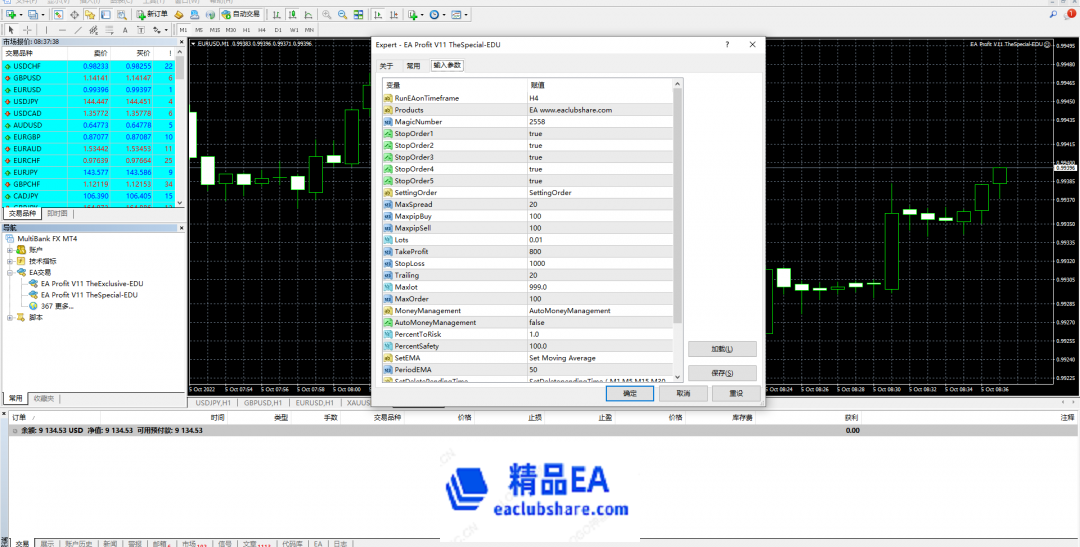Enable chart auto scroll icon
The height and width of the screenshot is (547, 1080).
378,14
